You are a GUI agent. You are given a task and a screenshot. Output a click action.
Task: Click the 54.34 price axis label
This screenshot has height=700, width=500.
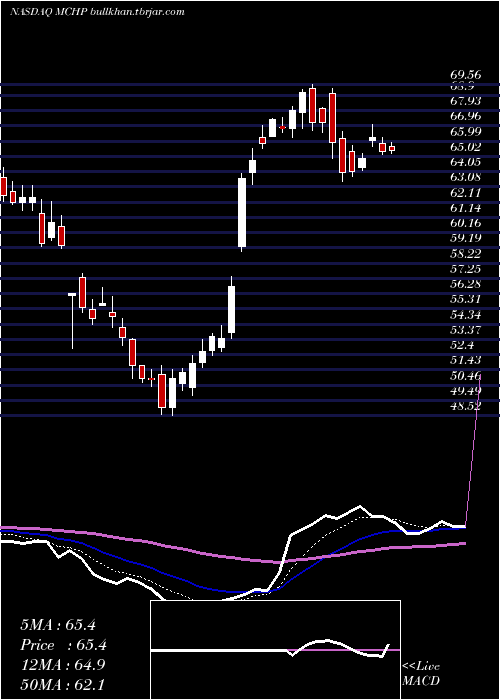click(466, 315)
